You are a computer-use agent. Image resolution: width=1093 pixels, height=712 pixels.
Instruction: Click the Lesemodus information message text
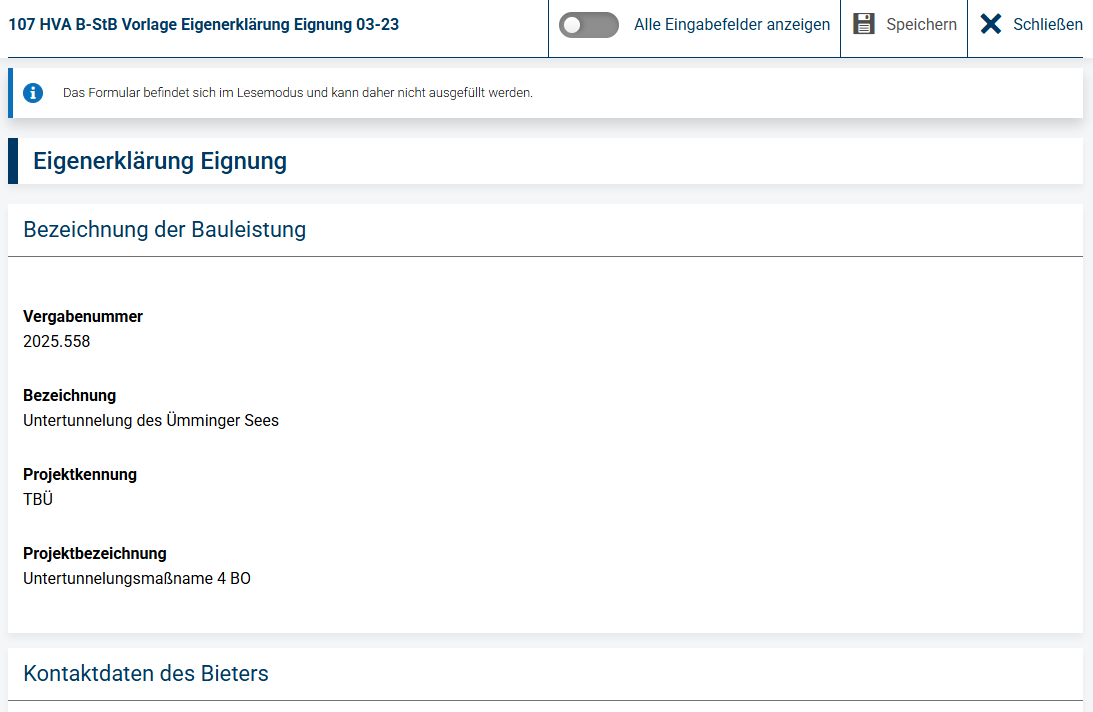[x=298, y=93]
